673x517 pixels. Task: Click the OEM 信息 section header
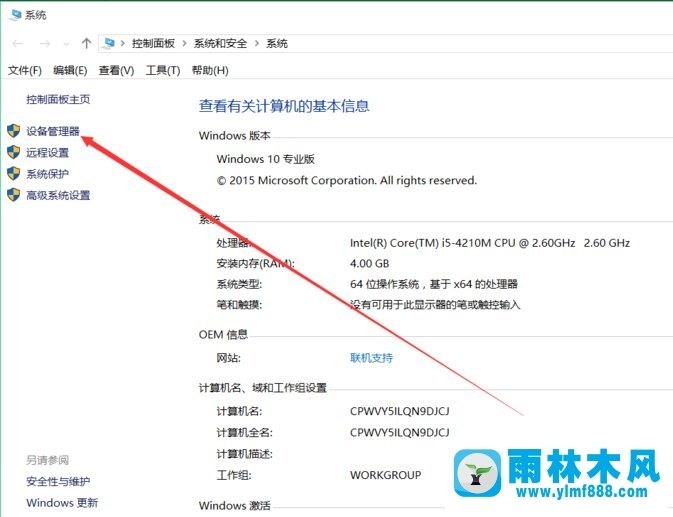(223, 335)
